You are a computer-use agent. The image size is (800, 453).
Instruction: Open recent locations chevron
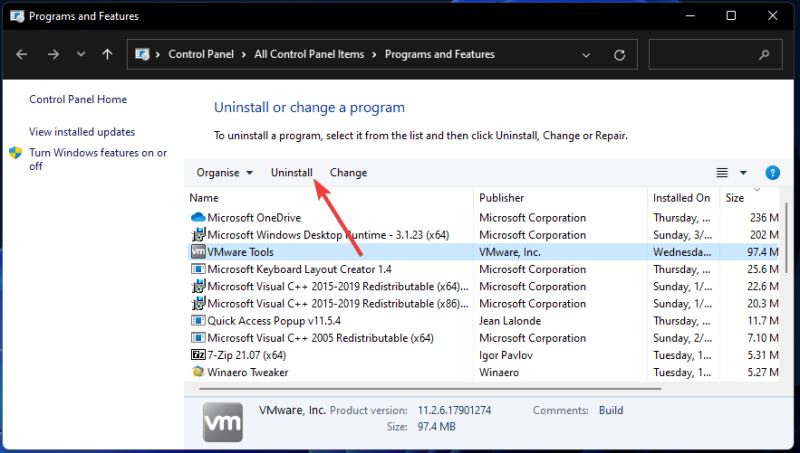click(x=81, y=54)
